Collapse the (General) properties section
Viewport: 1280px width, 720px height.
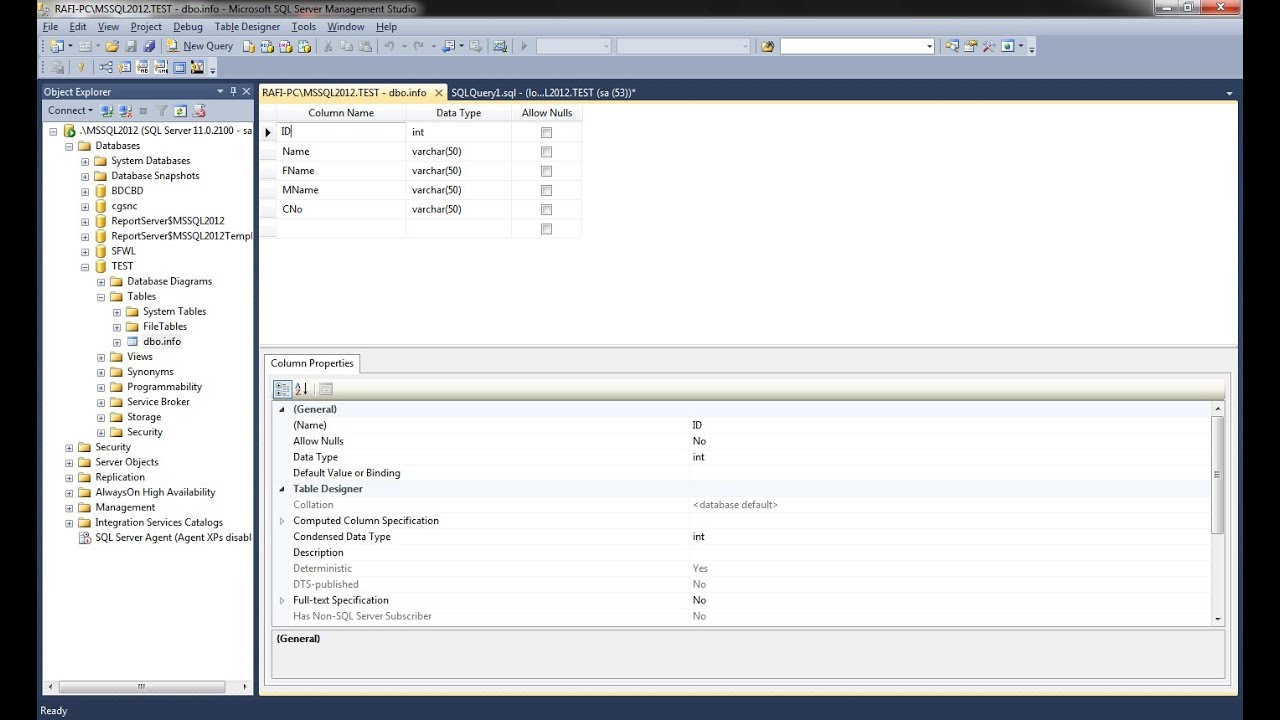coord(282,409)
